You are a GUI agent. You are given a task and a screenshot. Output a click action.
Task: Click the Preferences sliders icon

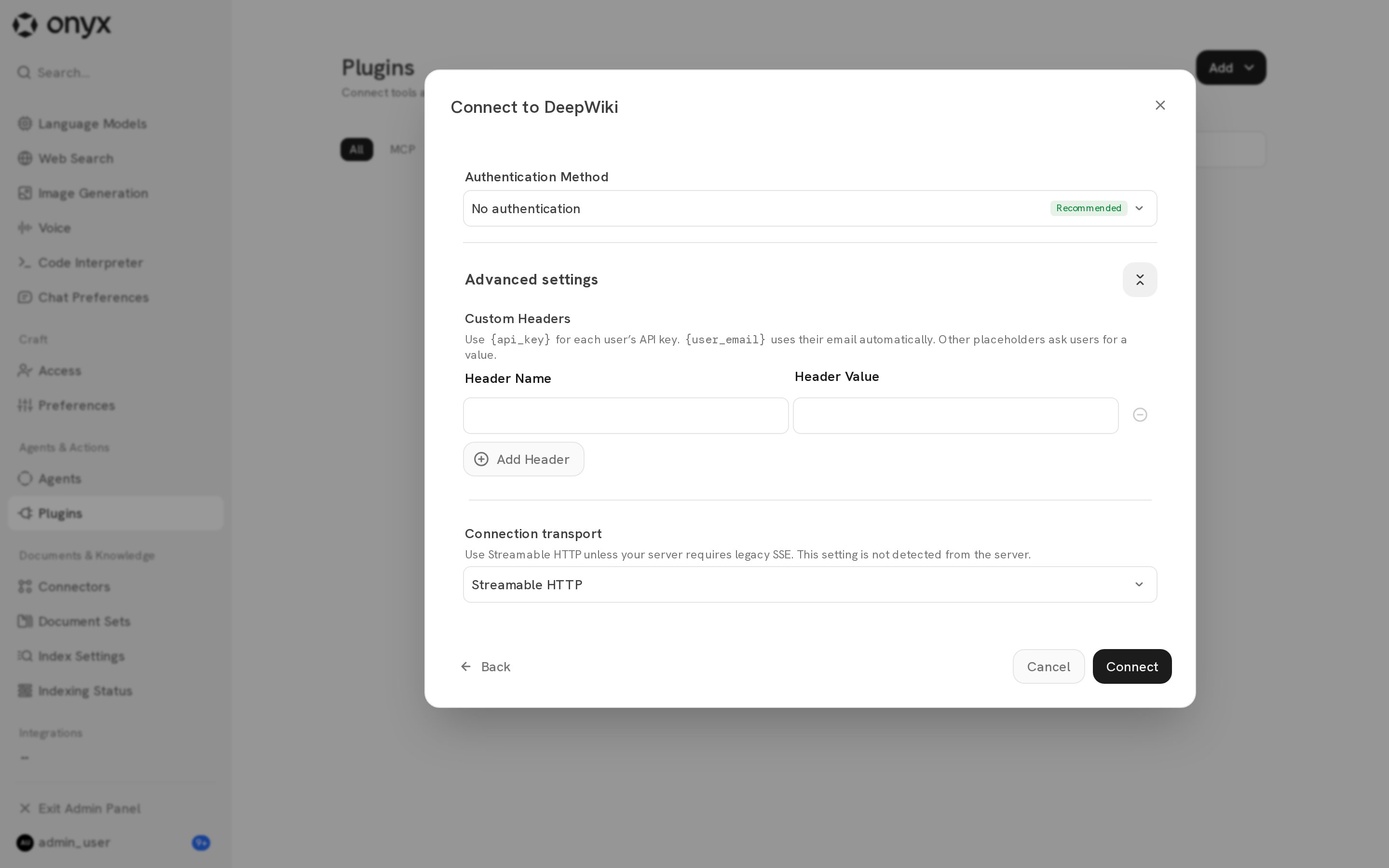point(25,405)
